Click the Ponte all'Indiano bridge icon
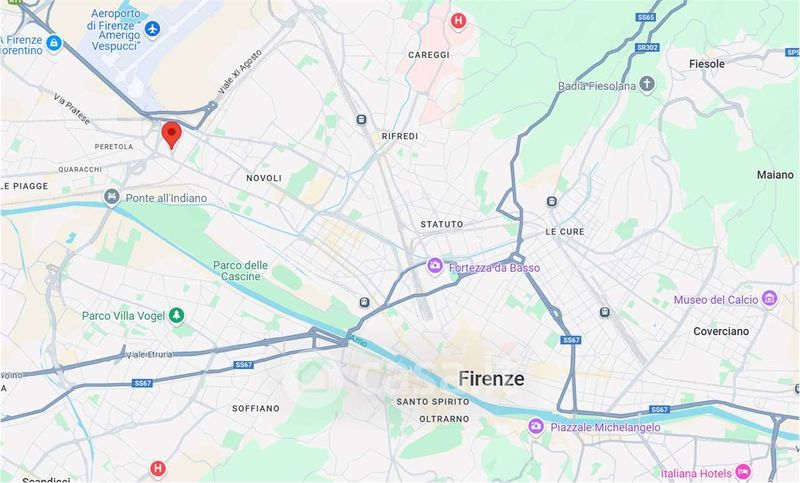Image resolution: width=800 pixels, height=483 pixels. 112,196
